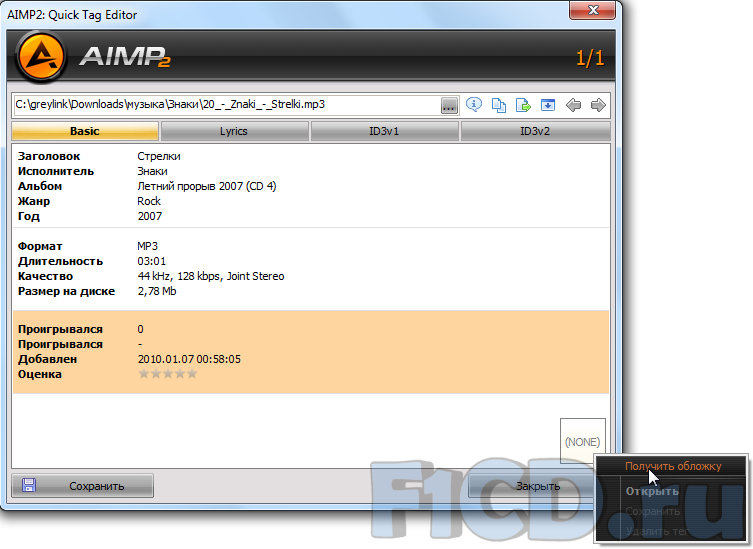Click added date 2010.01.07 00:58:05

click(x=189, y=359)
